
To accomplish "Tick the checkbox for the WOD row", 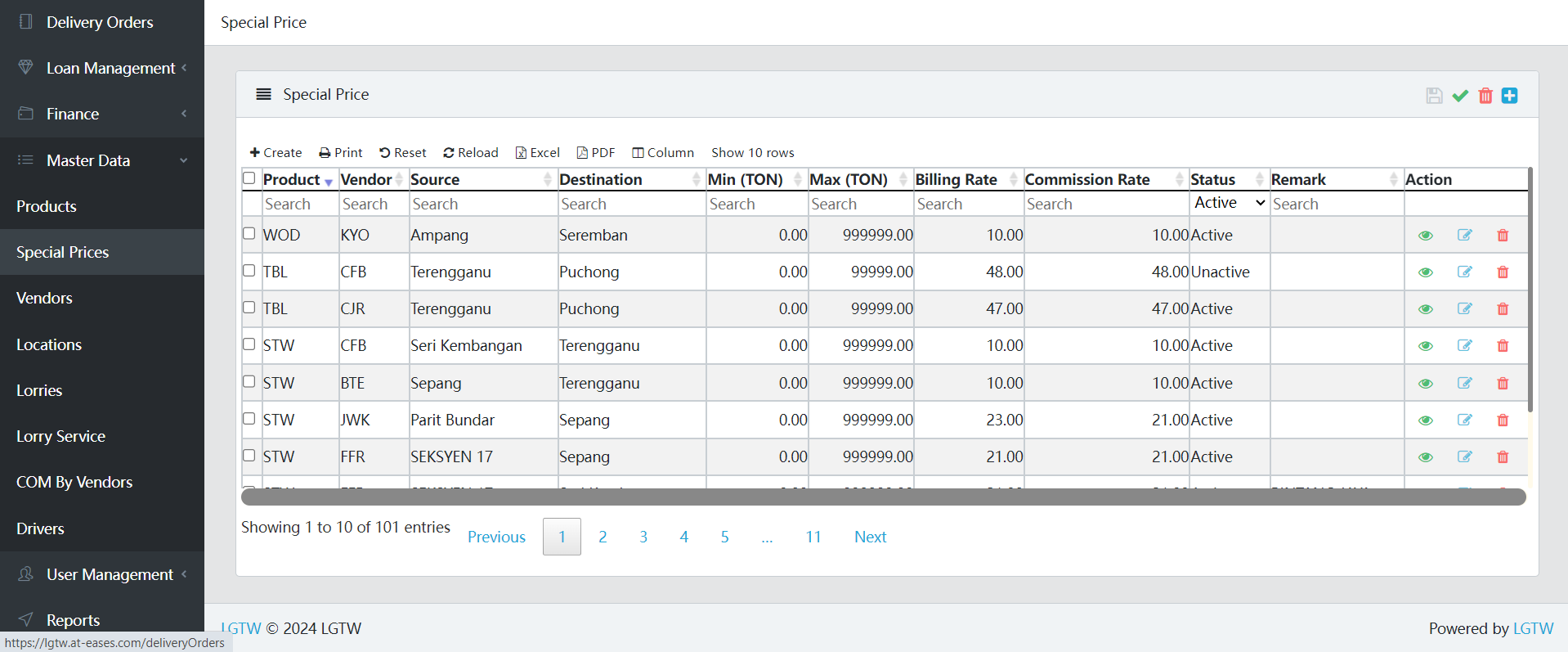I will point(249,234).
